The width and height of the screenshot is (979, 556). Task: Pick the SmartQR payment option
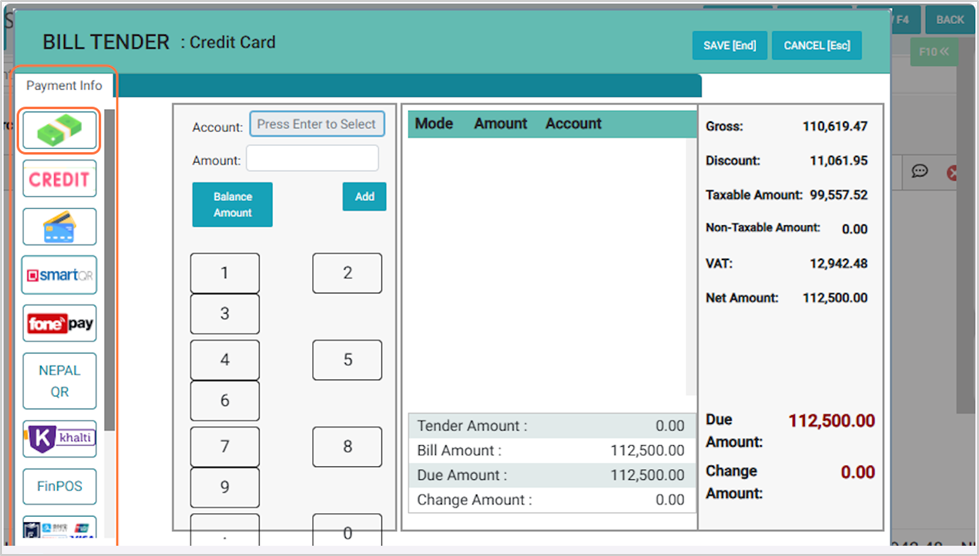[x=59, y=275]
